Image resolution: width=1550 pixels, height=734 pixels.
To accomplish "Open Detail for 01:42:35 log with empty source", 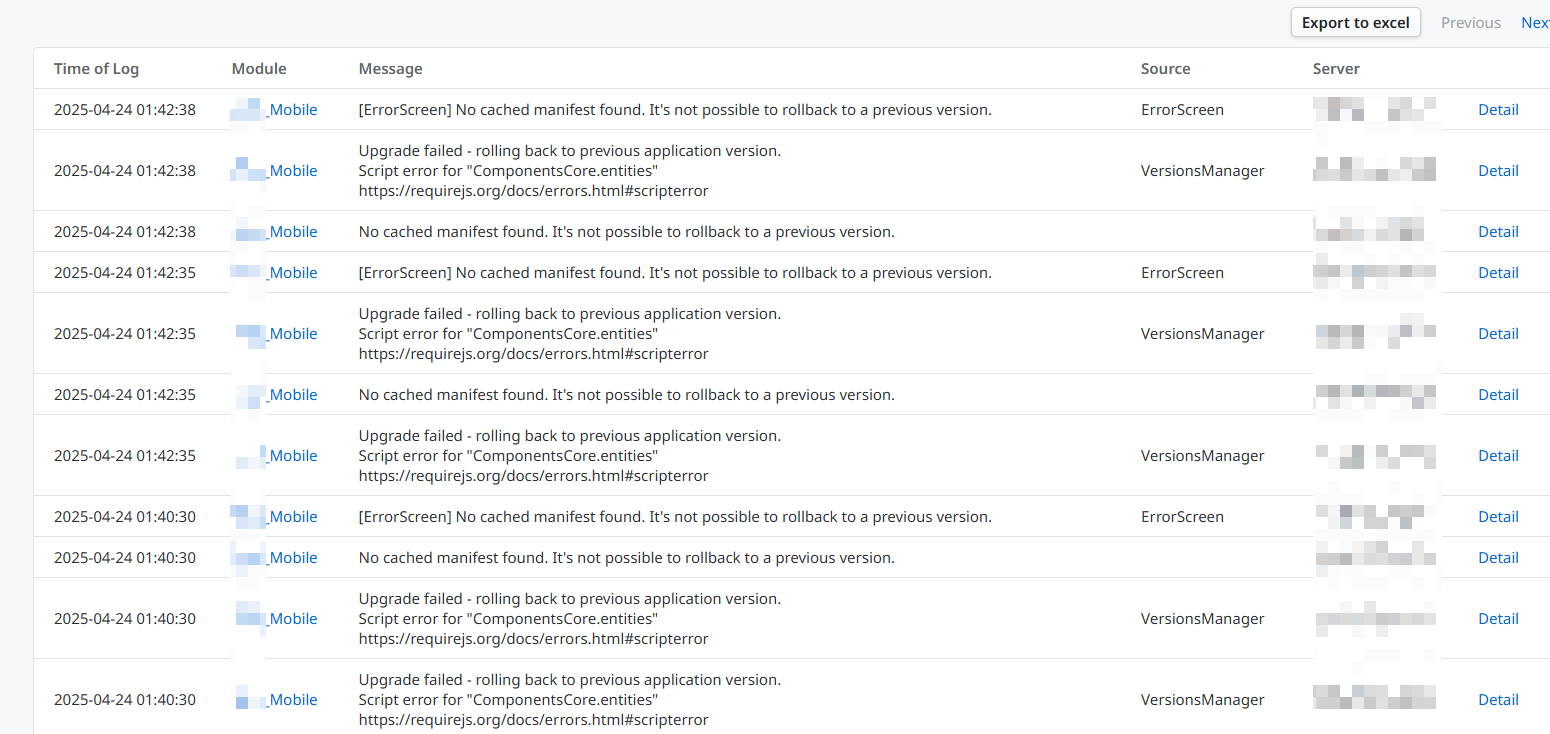I will [1498, 395].
